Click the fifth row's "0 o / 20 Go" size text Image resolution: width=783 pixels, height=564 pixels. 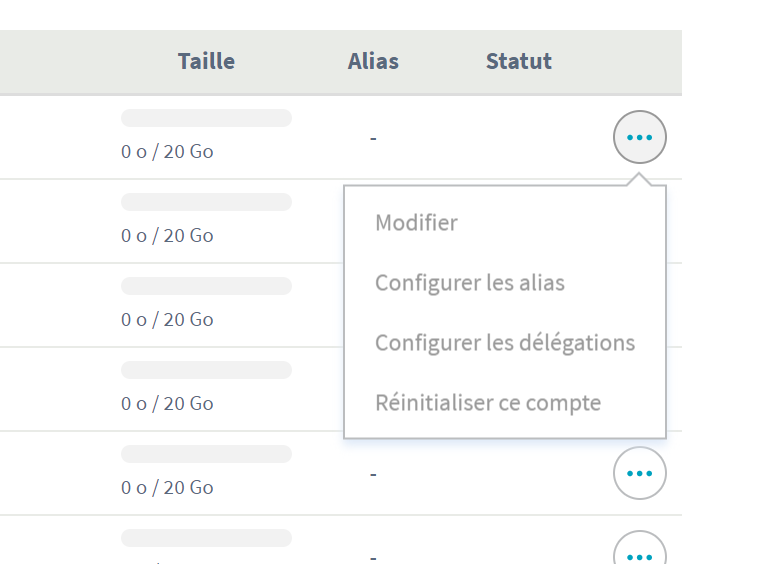pos(167,488)
